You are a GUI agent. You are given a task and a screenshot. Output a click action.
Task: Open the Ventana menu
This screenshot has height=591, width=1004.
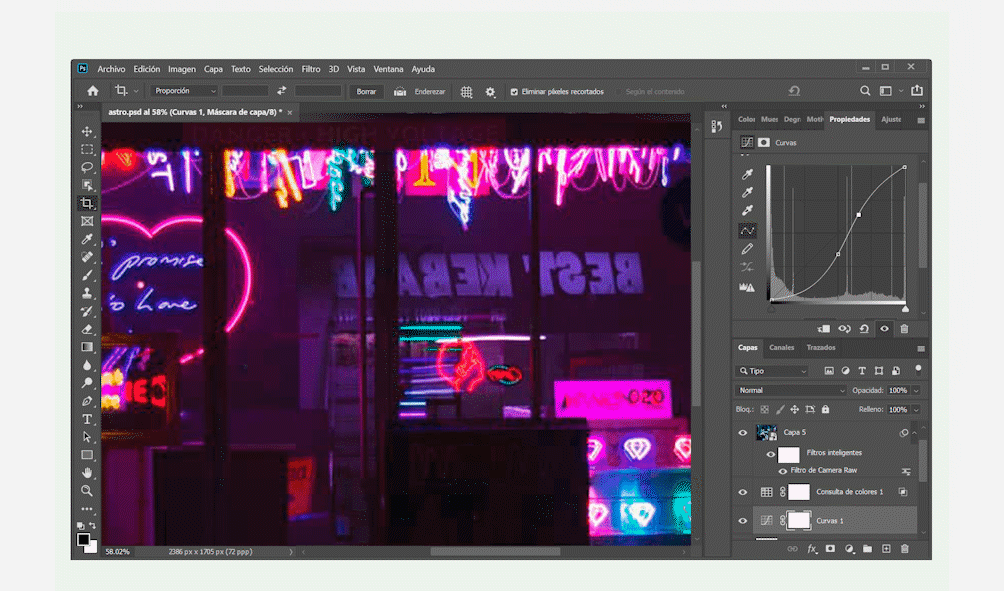pyautogui.click(x=388, y=69)
